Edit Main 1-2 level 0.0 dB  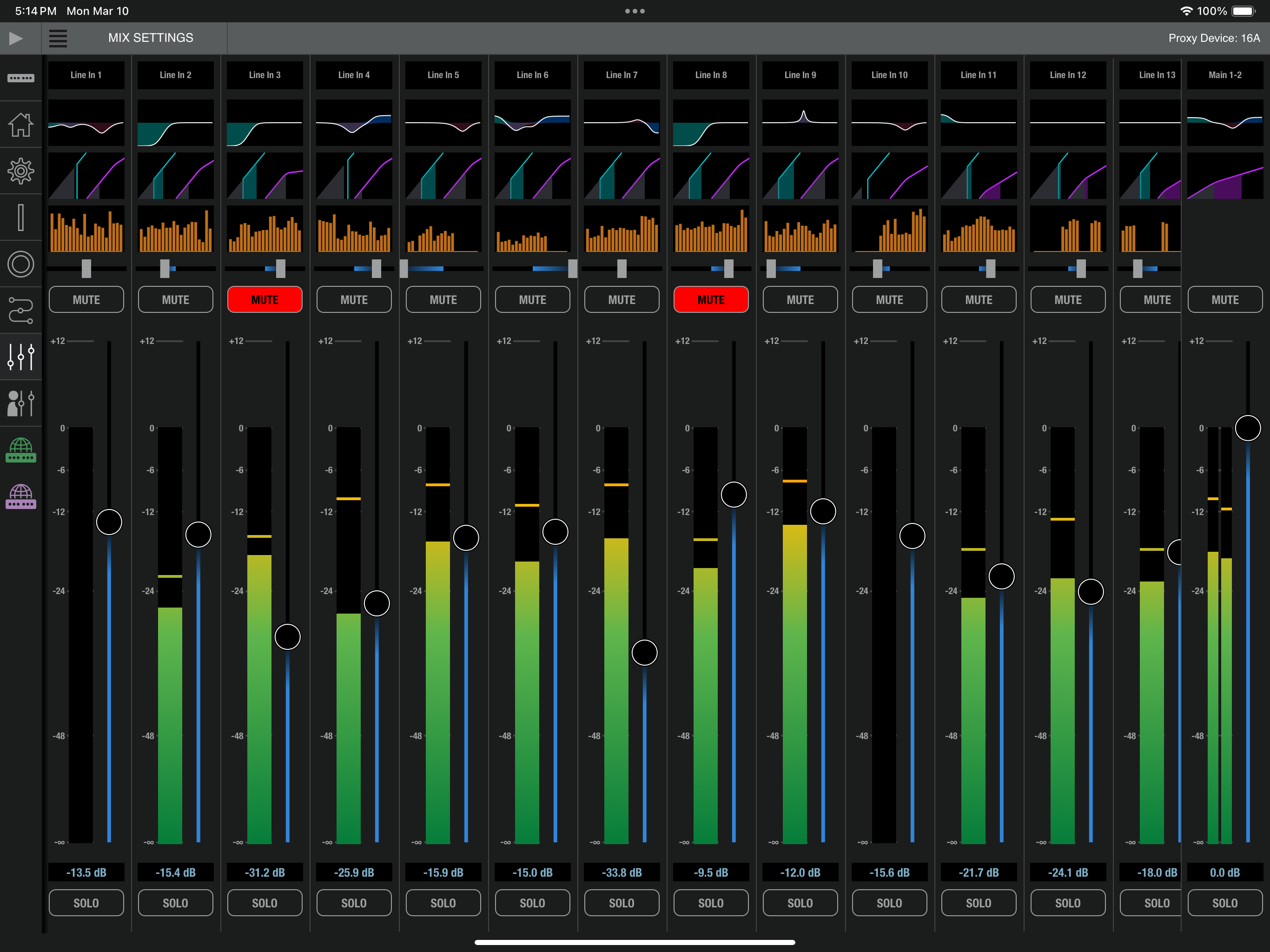tap(1225, 872)
